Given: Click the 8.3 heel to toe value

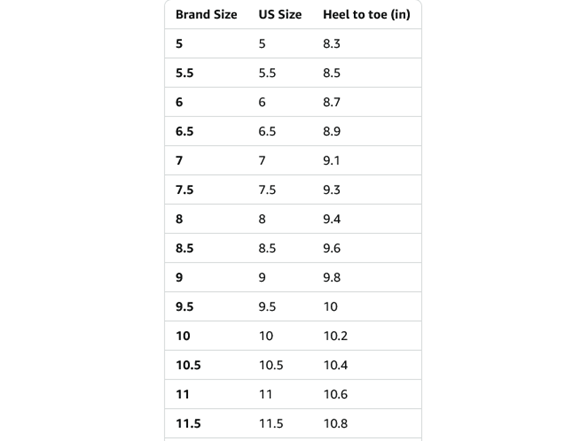Looking at the screenshot, I should tap(332, 44).
